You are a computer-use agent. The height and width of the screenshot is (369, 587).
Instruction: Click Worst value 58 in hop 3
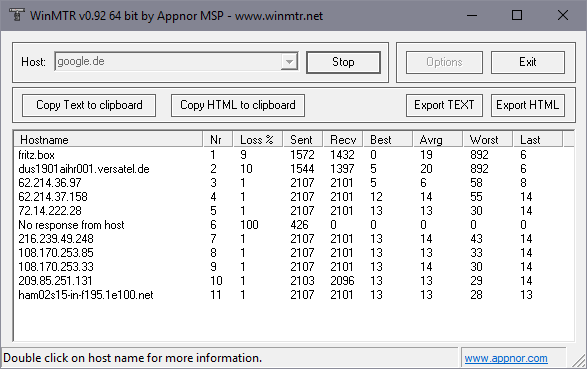click(476, 183)
